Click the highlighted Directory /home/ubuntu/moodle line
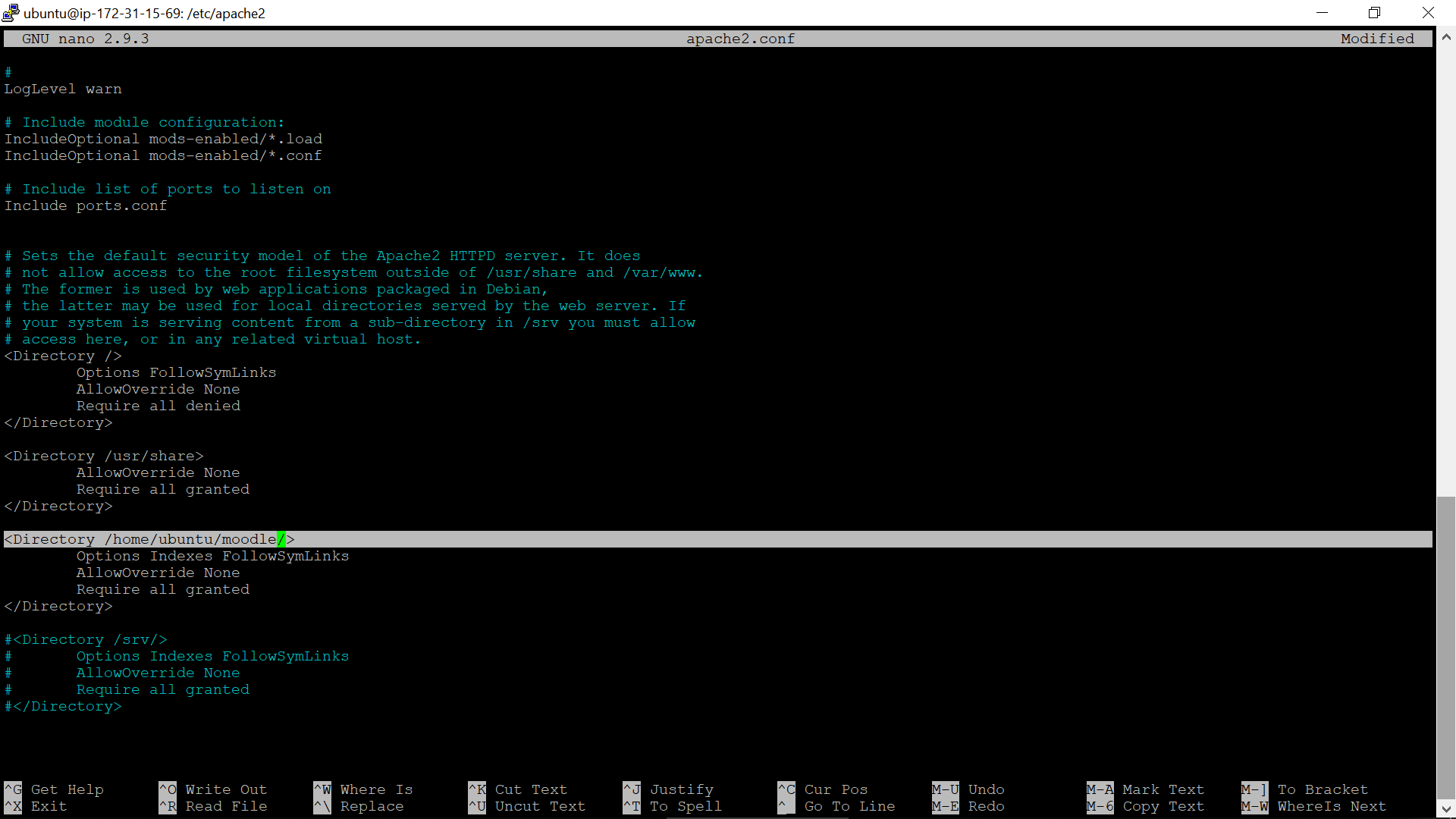The width and height of the screenshot is (1456, 819). coord(149,539)
